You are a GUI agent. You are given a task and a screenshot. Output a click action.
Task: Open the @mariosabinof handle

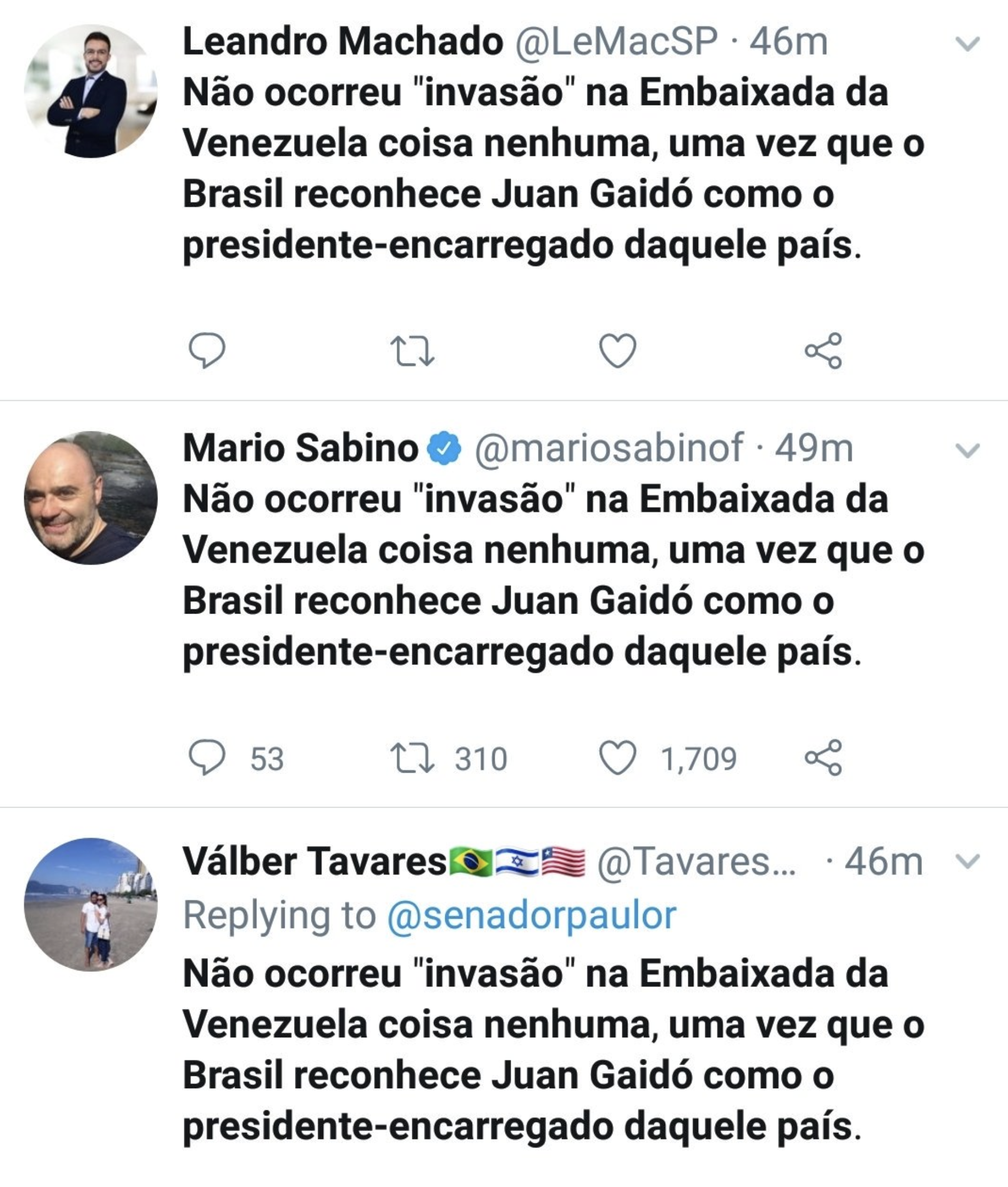pyautogui.click(x=609, y=448)
